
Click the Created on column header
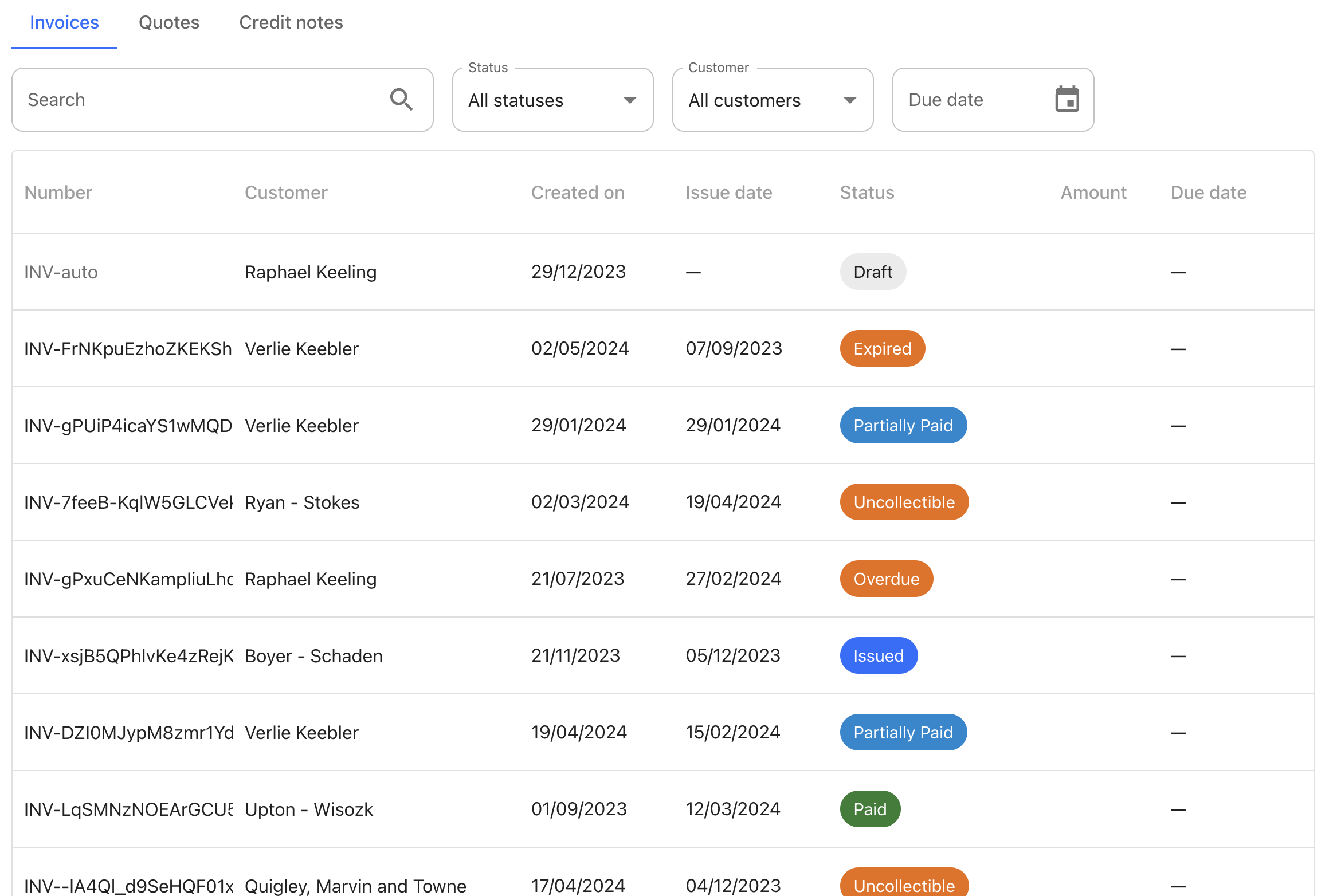pos(578,192)
